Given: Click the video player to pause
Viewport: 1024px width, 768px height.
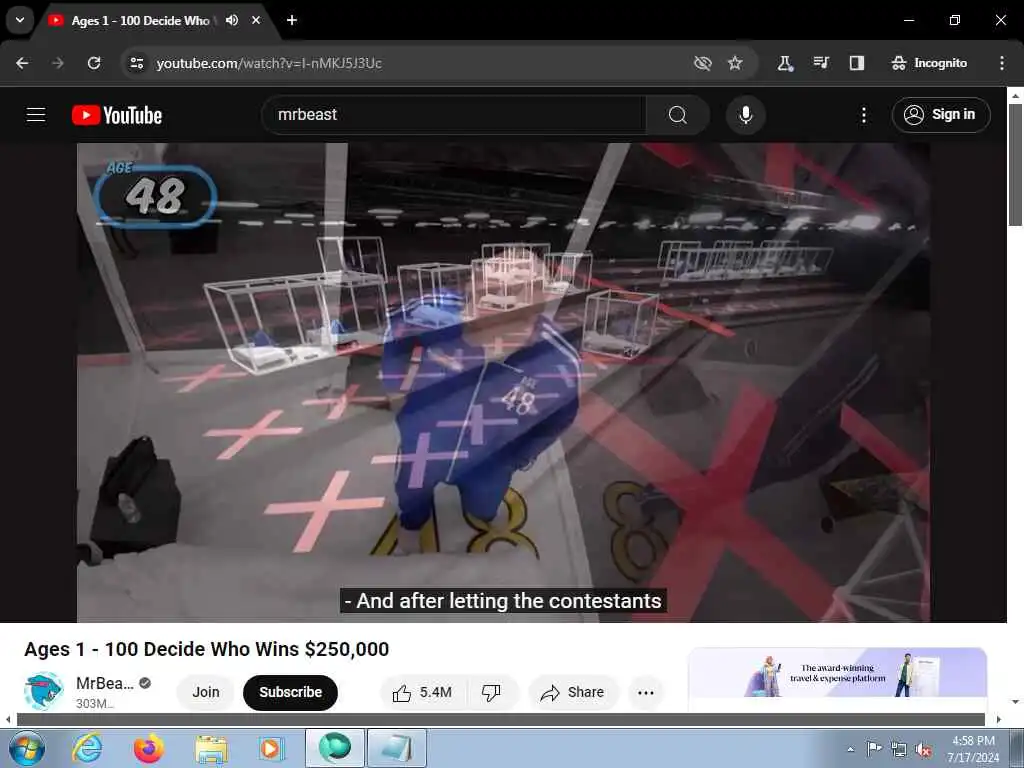Looking at the screenshot, I should click(504, 382).
